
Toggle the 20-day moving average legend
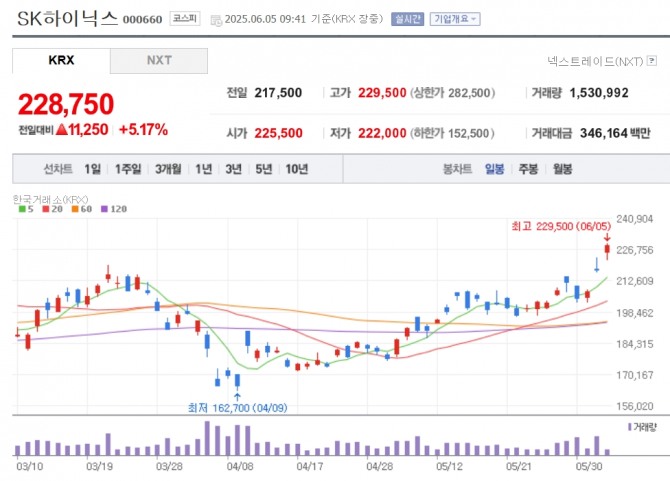[52, 209]
